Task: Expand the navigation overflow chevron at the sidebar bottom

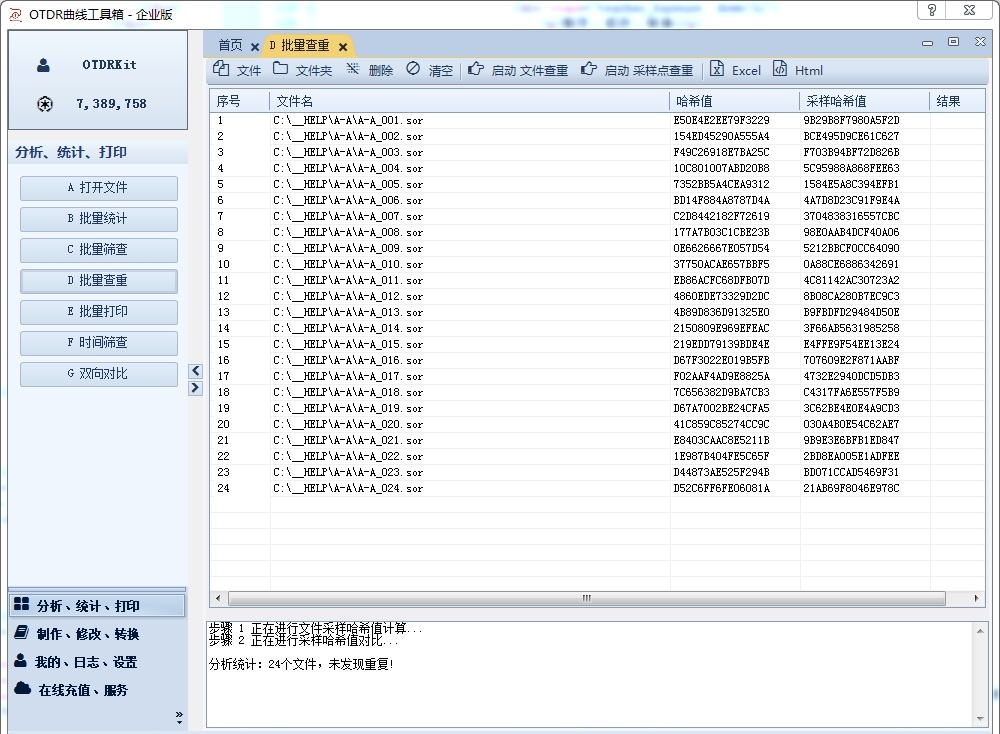Action: (179, 715)
